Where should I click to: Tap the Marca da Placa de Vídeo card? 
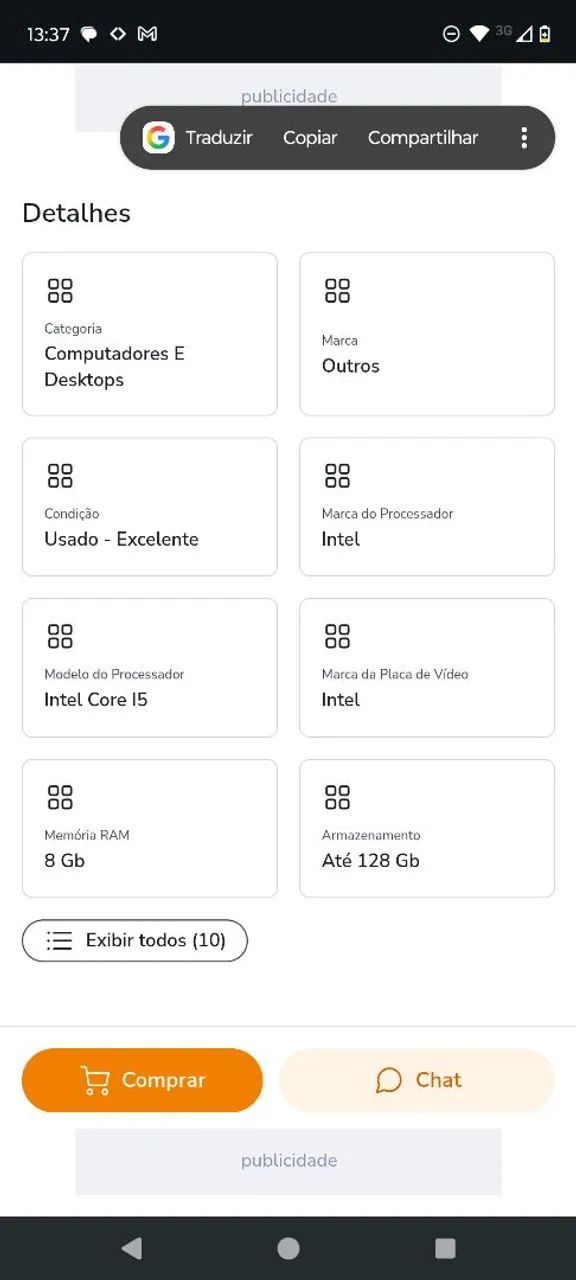coord(427,668)
